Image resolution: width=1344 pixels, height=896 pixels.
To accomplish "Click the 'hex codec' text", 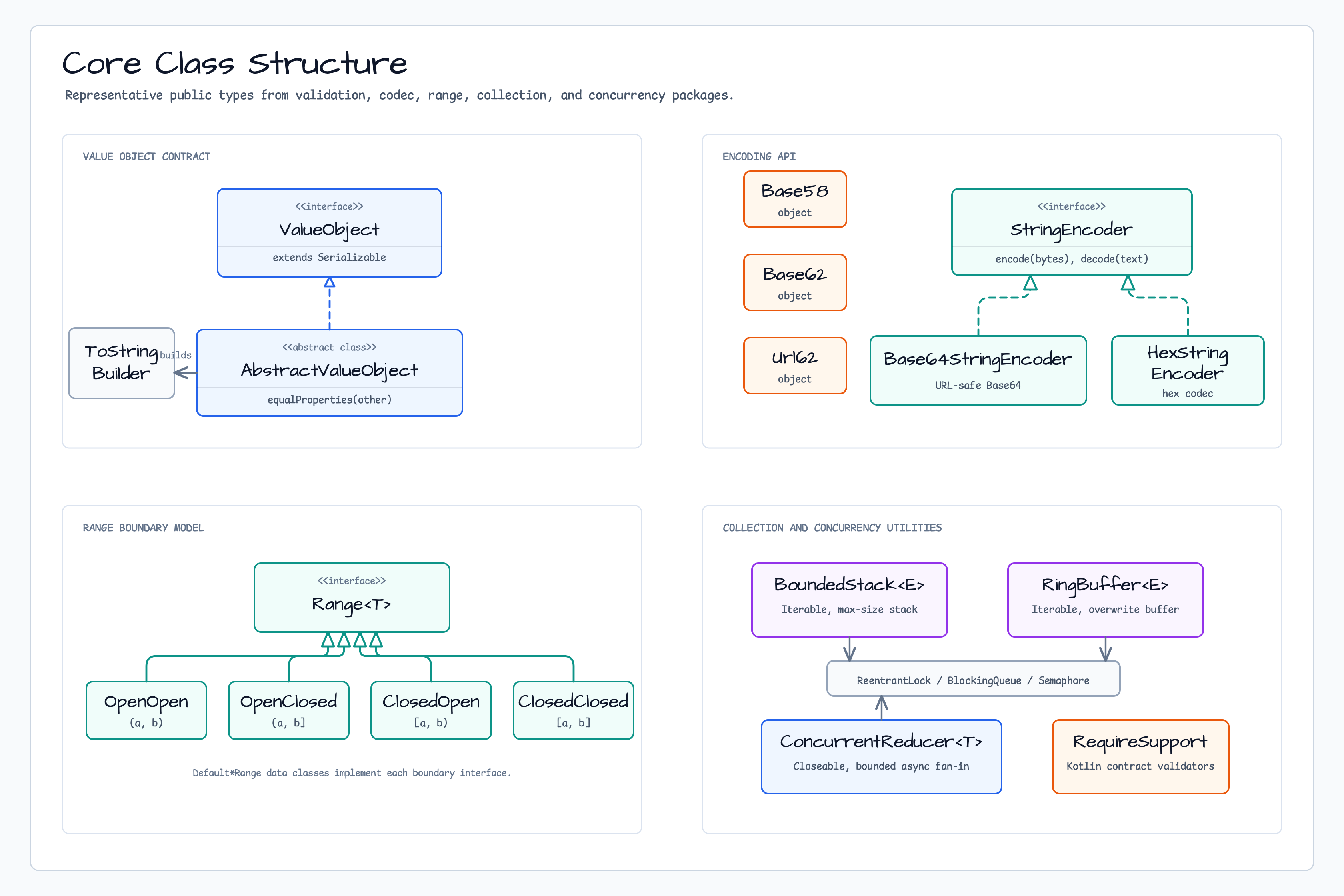I will (1188, 394).
